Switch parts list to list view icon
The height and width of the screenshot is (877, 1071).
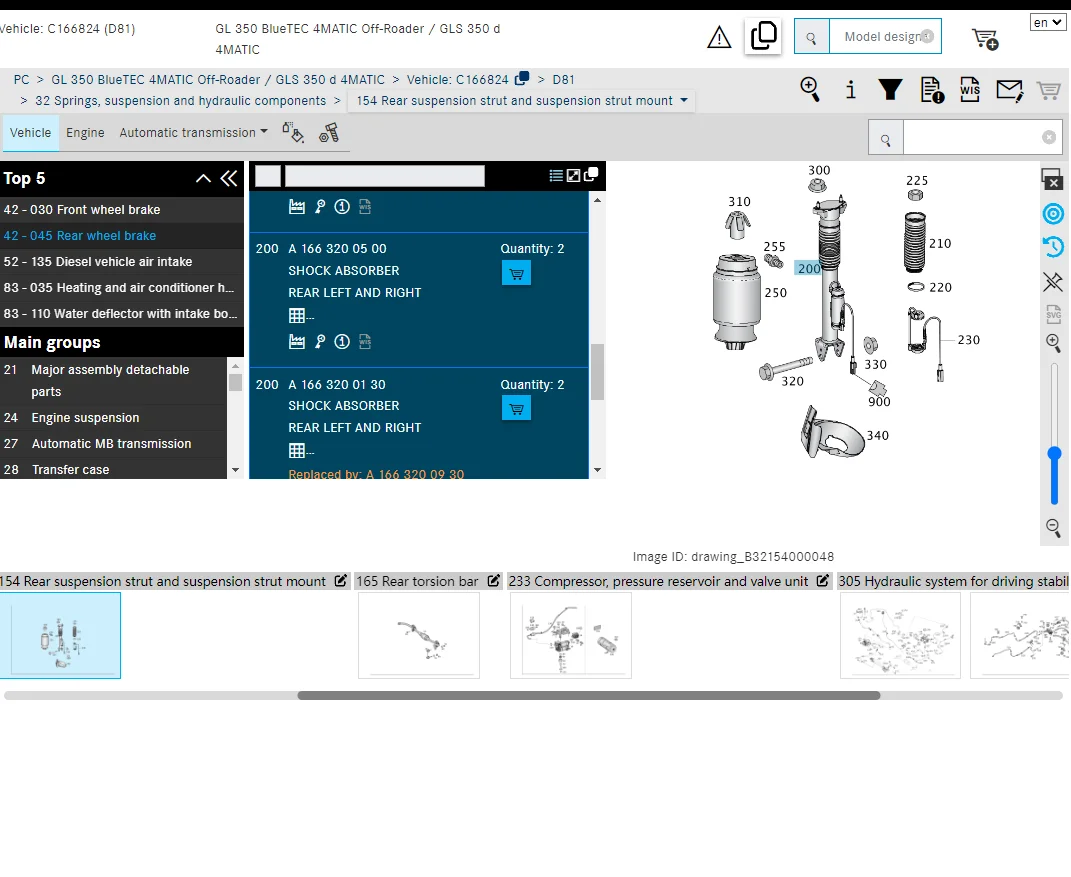pyautogui.click(x=556, y=176)
